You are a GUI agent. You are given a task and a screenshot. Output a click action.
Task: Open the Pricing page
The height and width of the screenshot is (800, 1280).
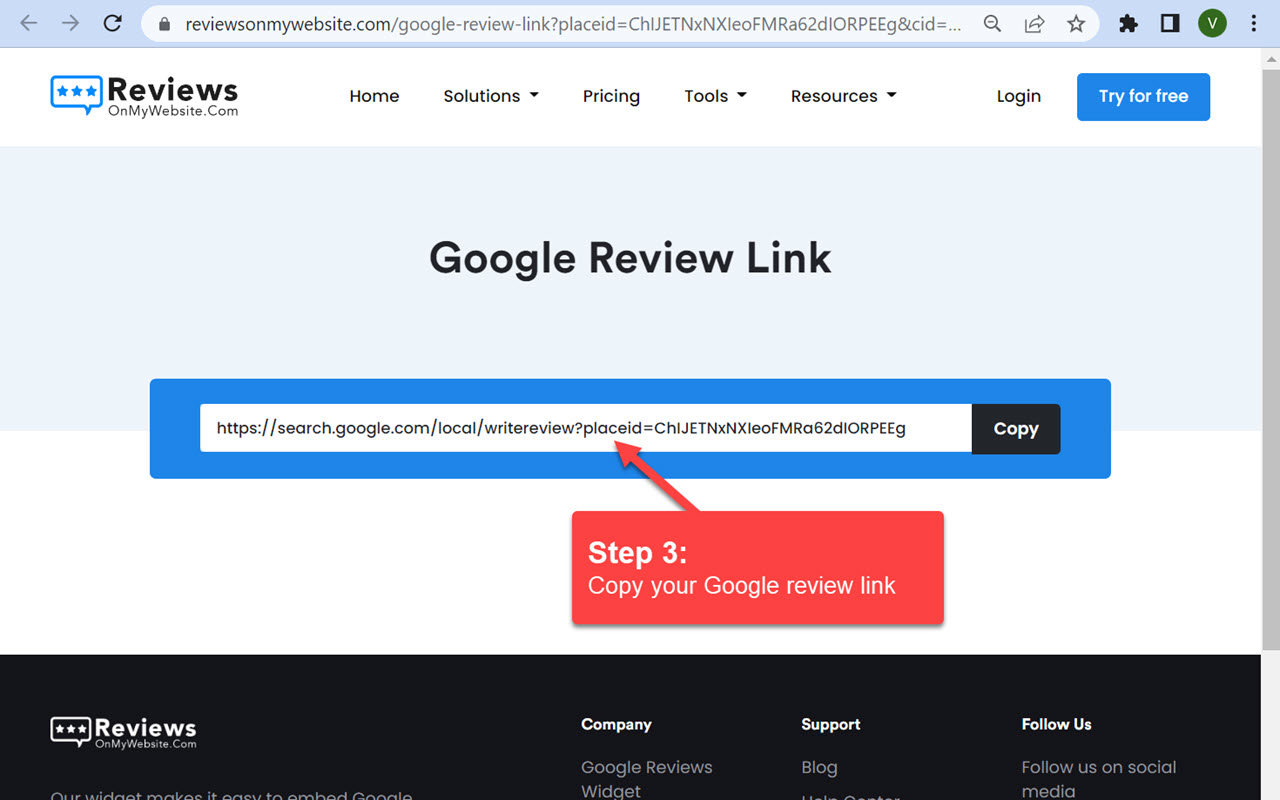coord(611,96)
